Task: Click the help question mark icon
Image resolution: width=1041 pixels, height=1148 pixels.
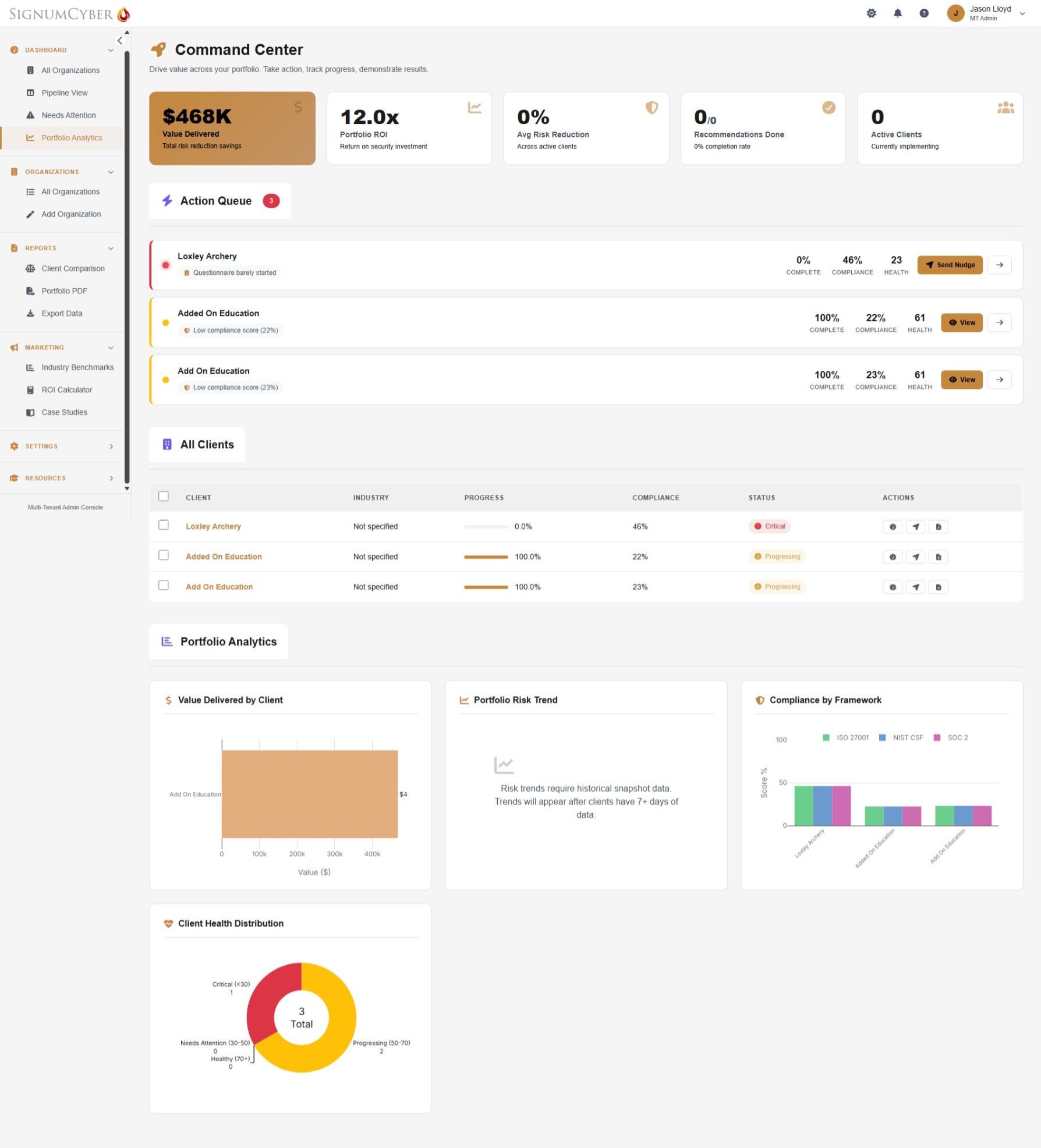Action: 923,13
